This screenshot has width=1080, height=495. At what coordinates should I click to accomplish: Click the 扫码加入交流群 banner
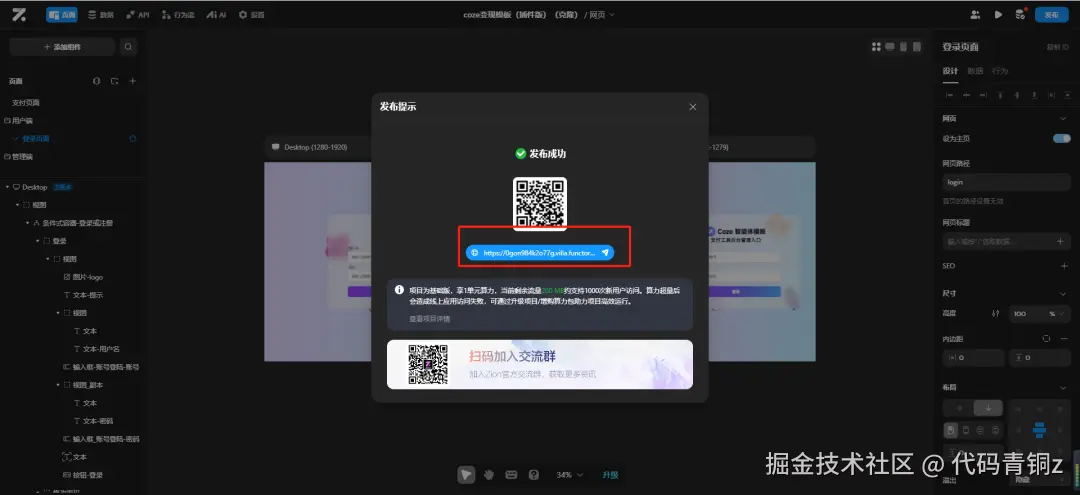coord(540,364)
